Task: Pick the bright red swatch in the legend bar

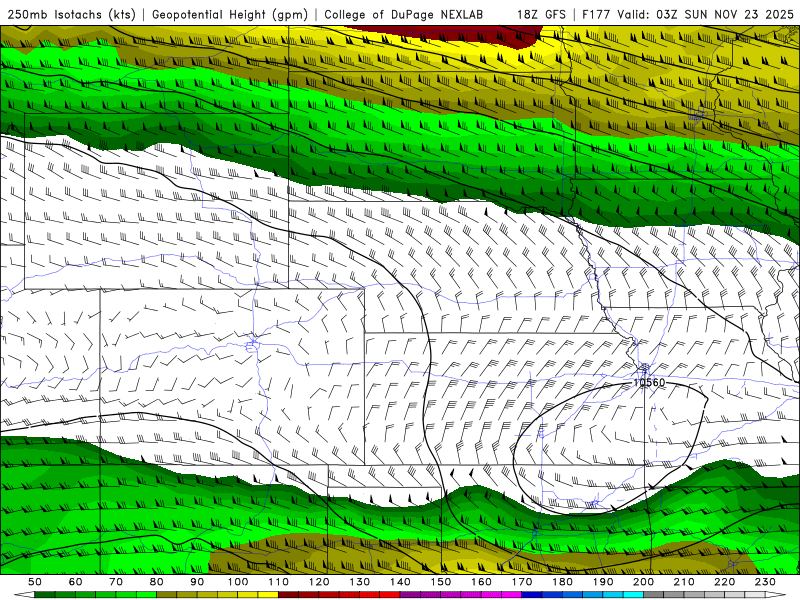Action: [390, 595]
